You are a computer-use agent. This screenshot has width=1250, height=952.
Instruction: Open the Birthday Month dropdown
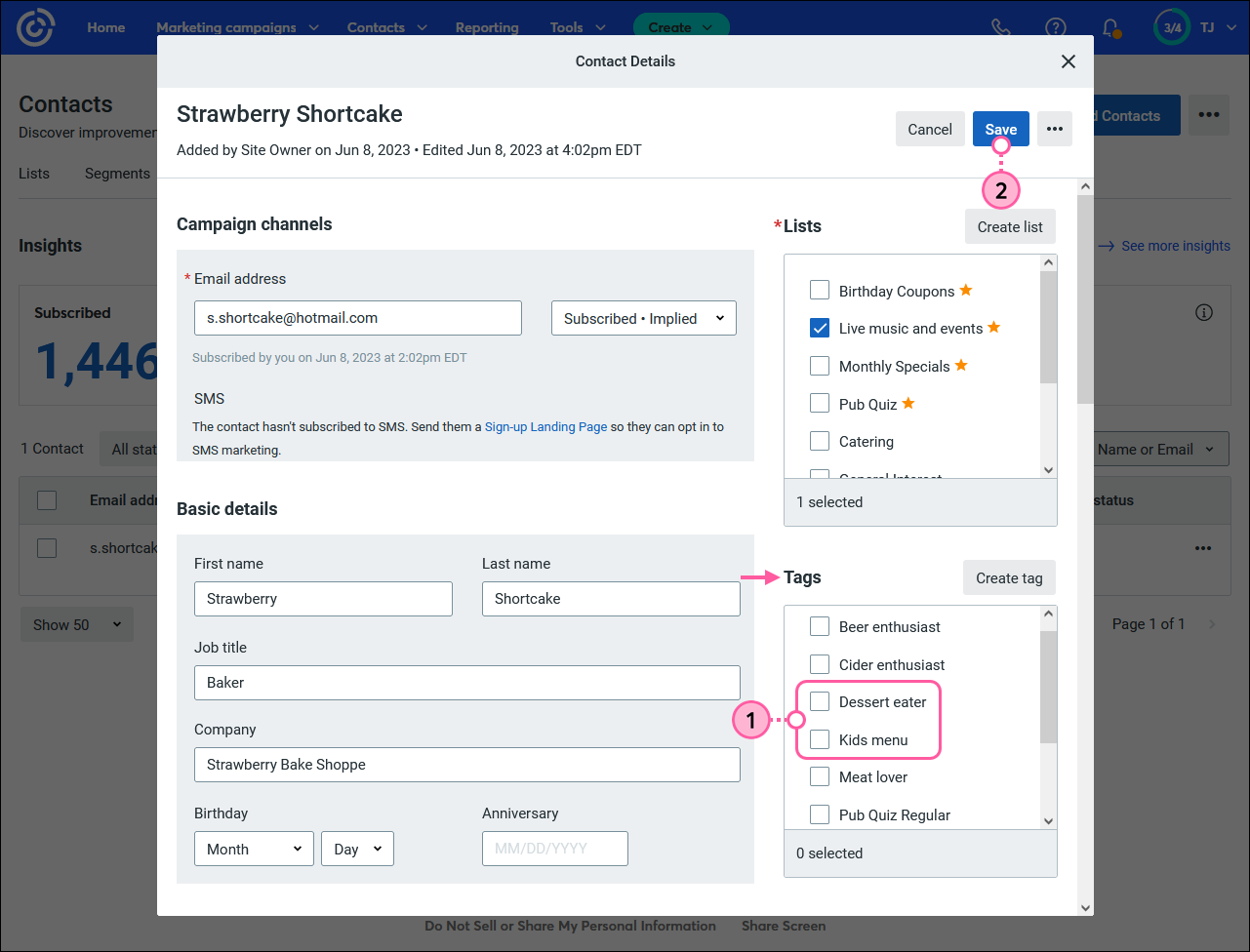[x=254, y=849]
